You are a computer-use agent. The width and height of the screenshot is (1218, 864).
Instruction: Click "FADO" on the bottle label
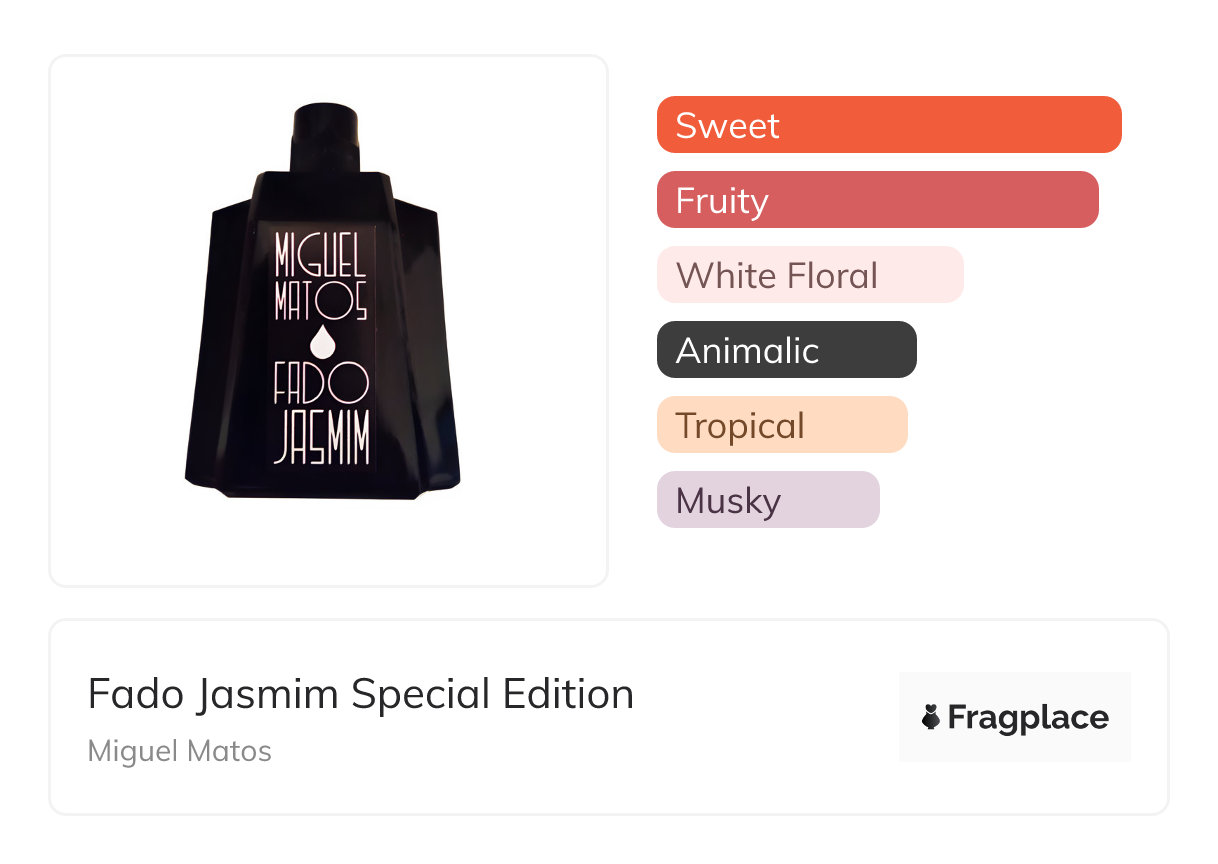pos(322,385)
